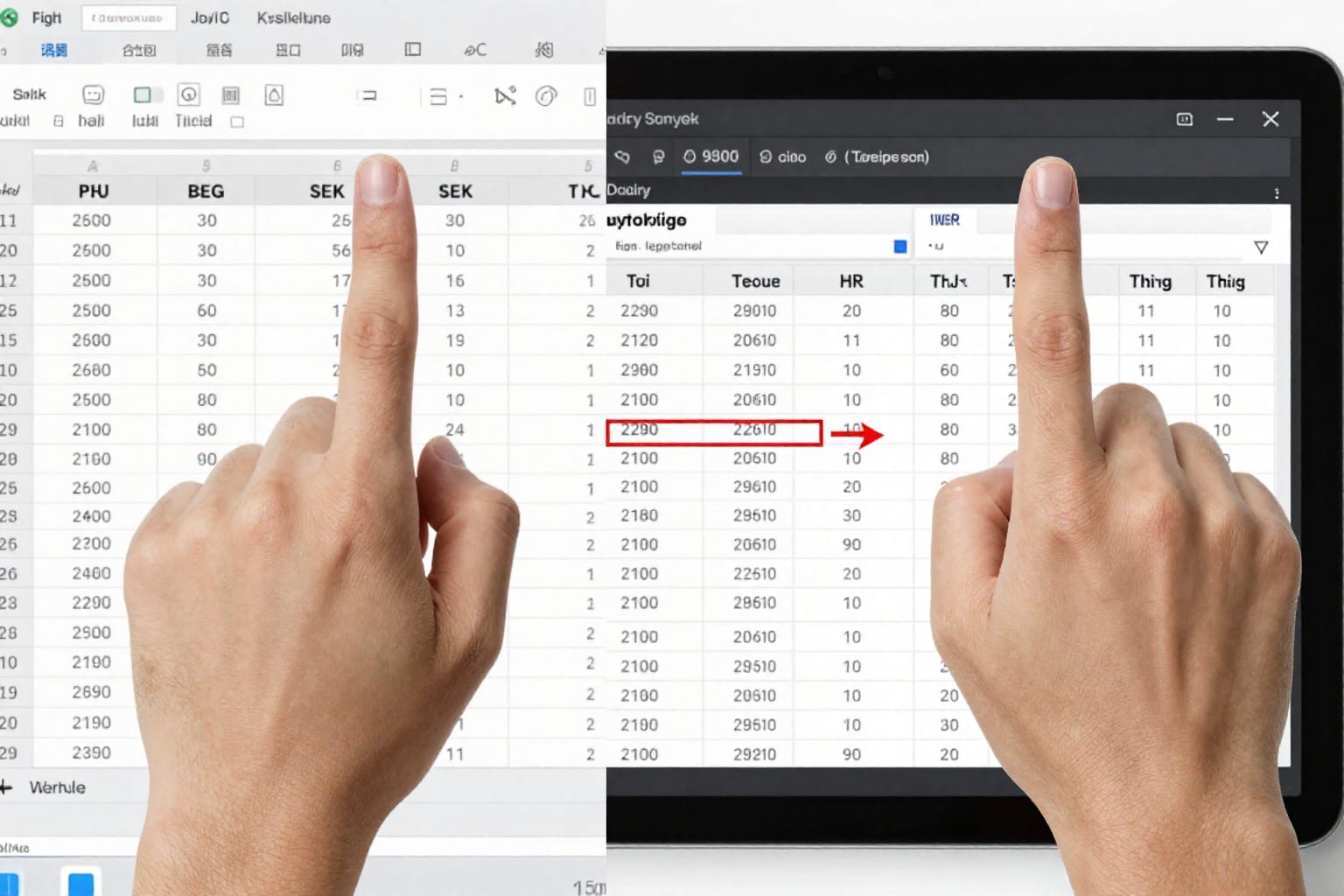Switch to the (Taeipeson) tab
The image size is (1344, 896).
(877, 157)
